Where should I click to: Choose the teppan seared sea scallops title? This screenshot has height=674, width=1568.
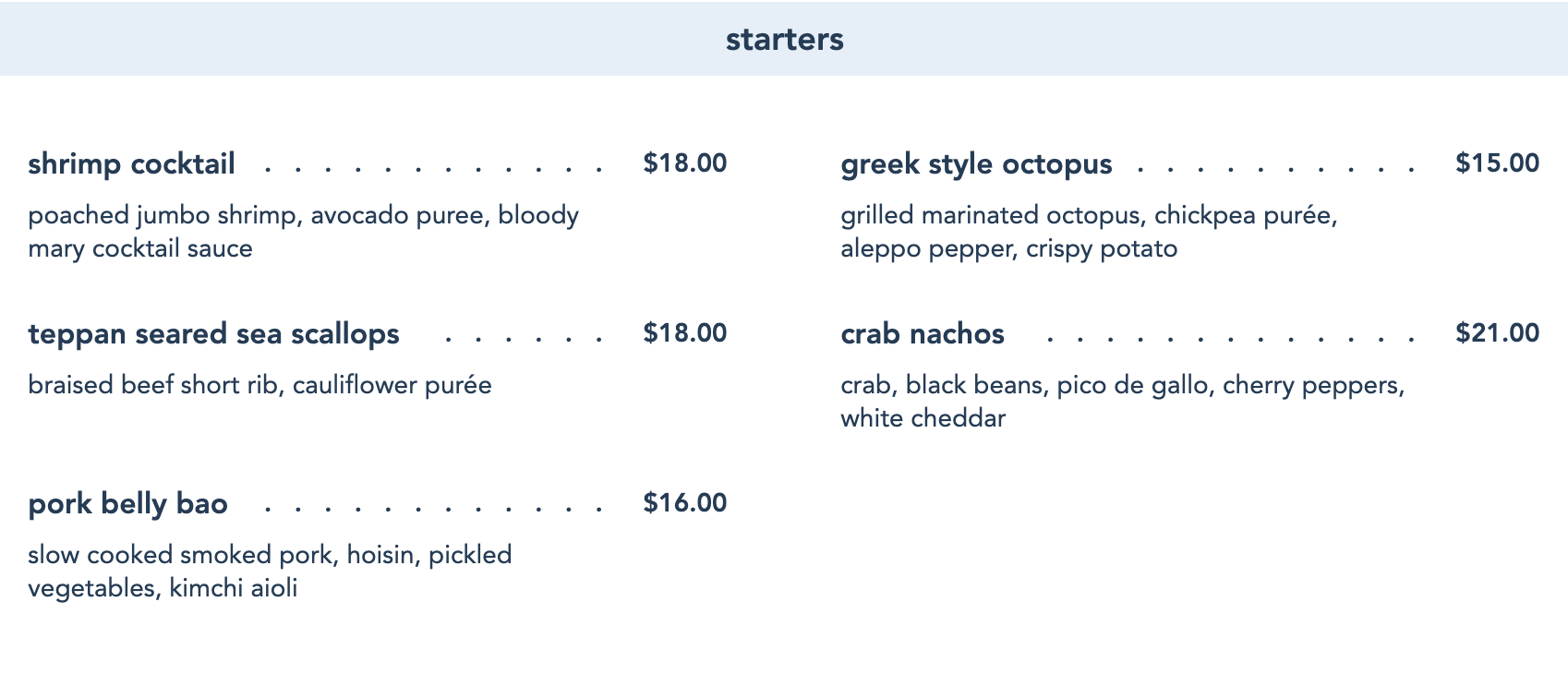pyautogui.click(x=213, y=334)
